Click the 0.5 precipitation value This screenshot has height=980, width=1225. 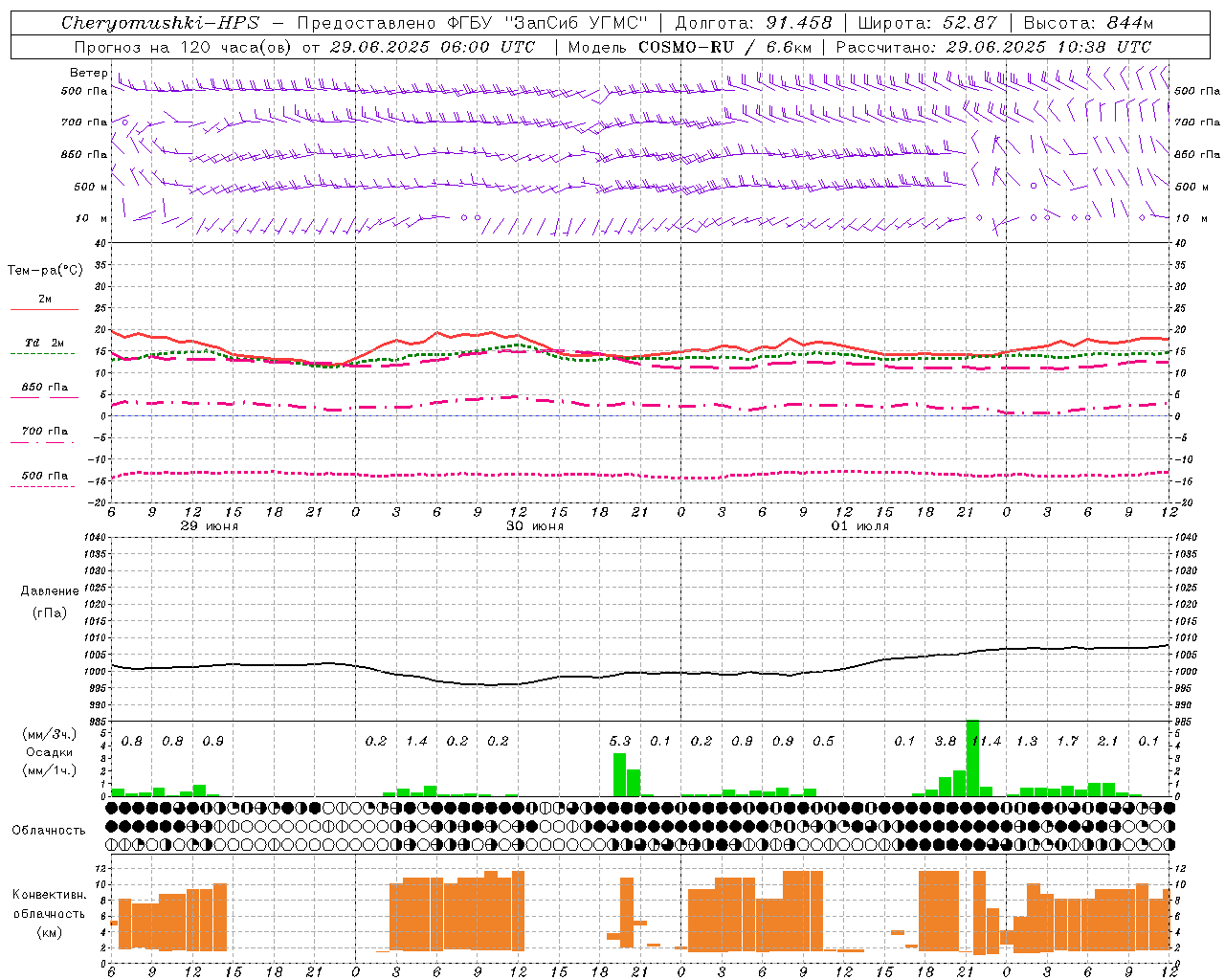824,742
